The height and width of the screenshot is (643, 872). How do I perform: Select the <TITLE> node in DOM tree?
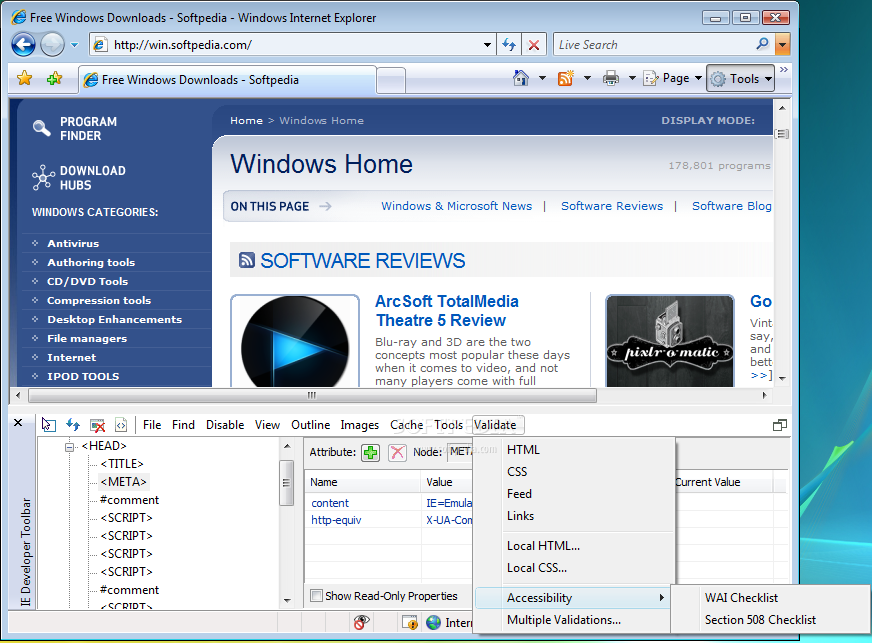click(122, 464)
